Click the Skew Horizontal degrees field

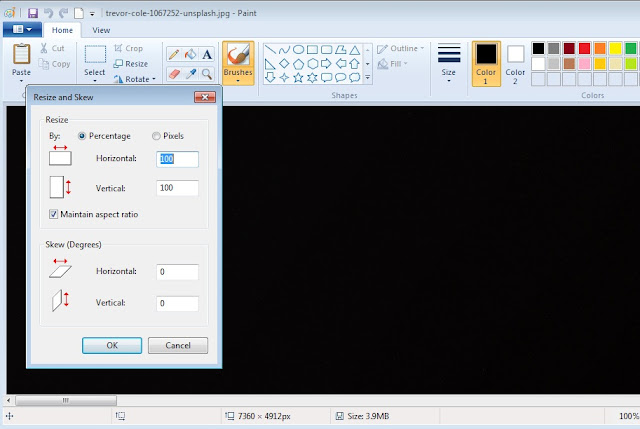(178, 272)
